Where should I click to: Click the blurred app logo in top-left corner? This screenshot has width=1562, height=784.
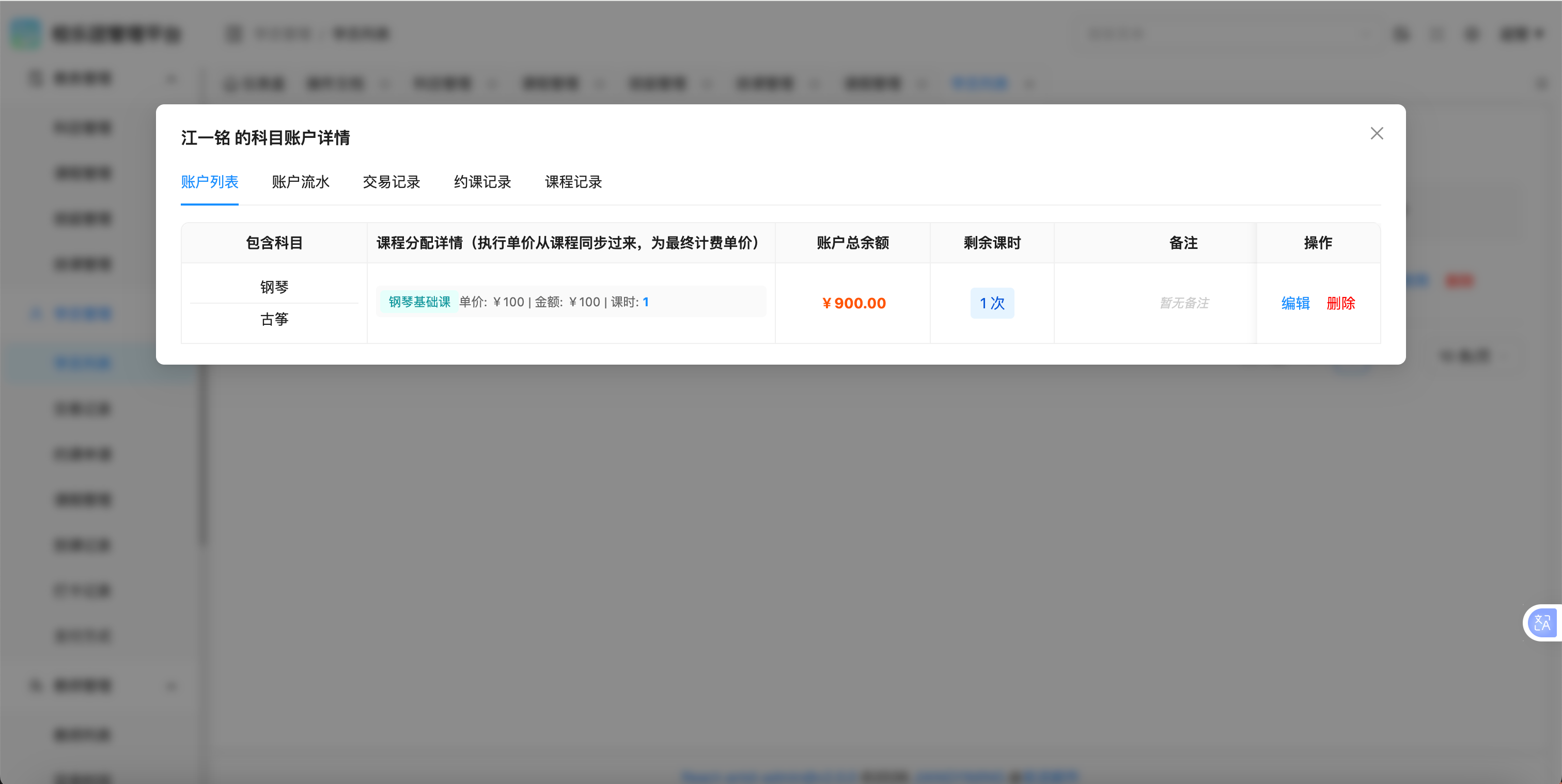(x=25, y=34)
